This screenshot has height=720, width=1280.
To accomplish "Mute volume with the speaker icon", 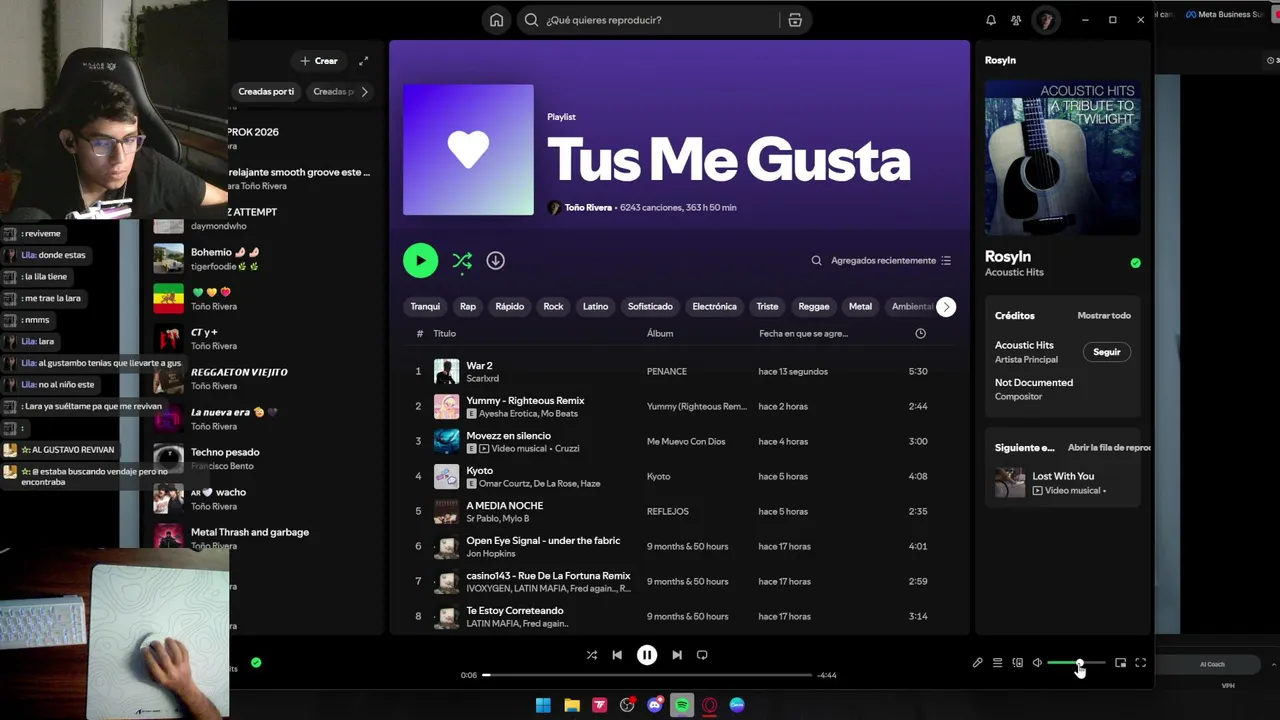I will point(1037,663).
